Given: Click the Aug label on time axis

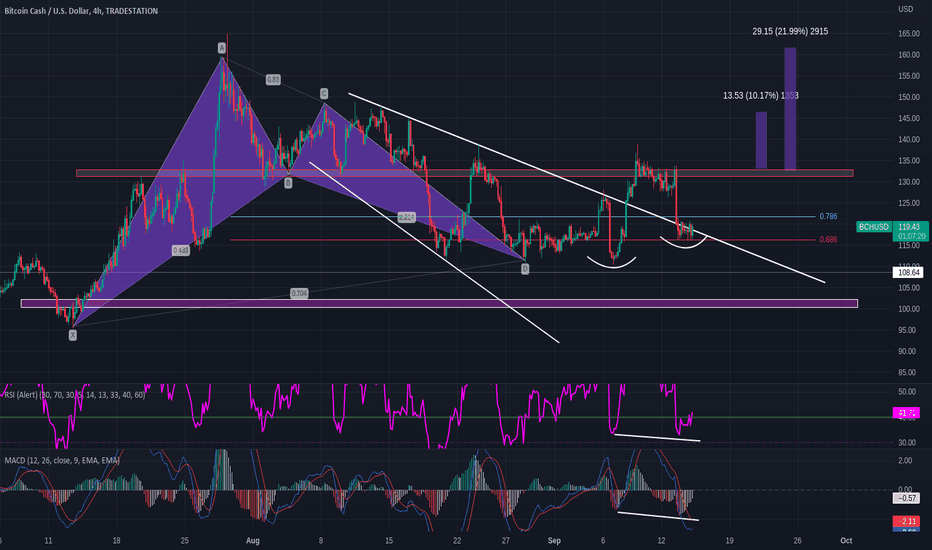Looking at the screenshot, I should point(253,540).
